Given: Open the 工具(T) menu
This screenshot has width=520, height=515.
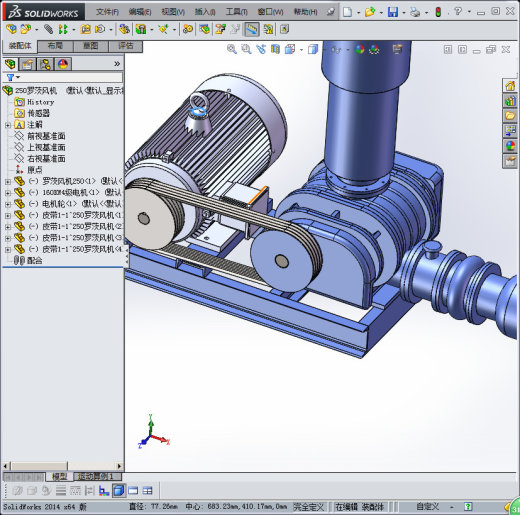Looking at the screenshot, I should (x=236, y=12).
